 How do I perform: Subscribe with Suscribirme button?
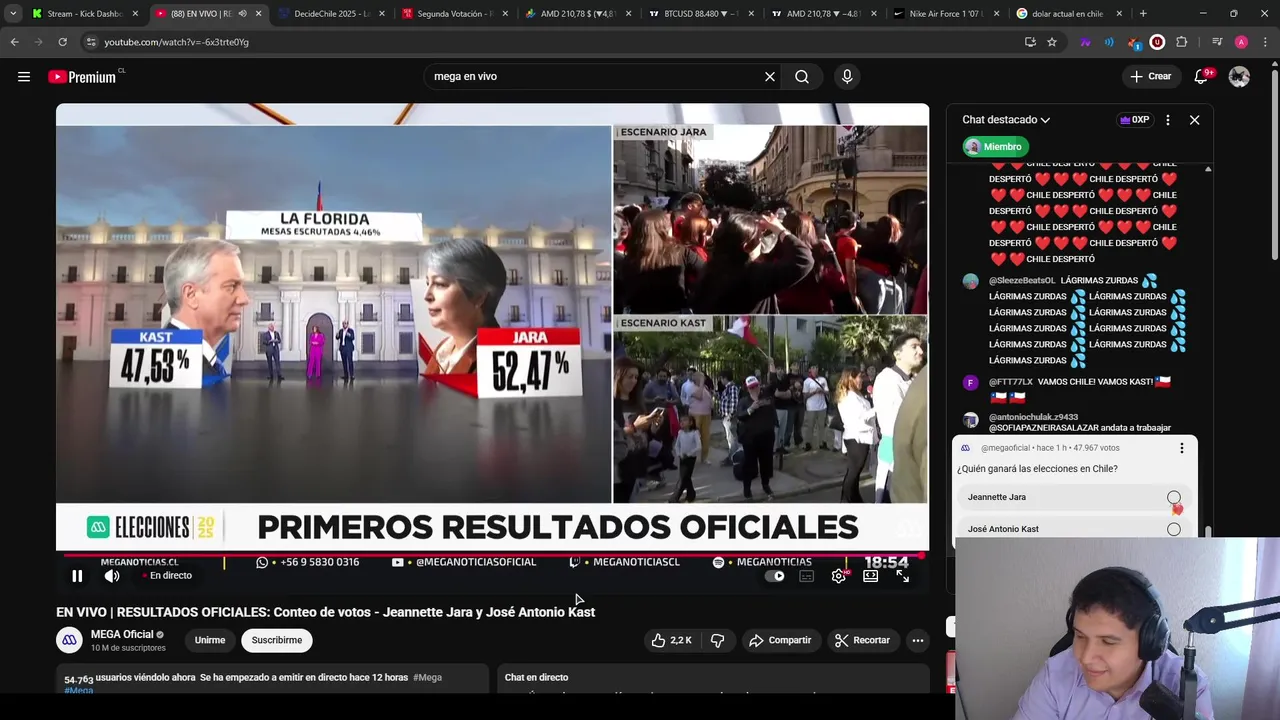[277, 640]
